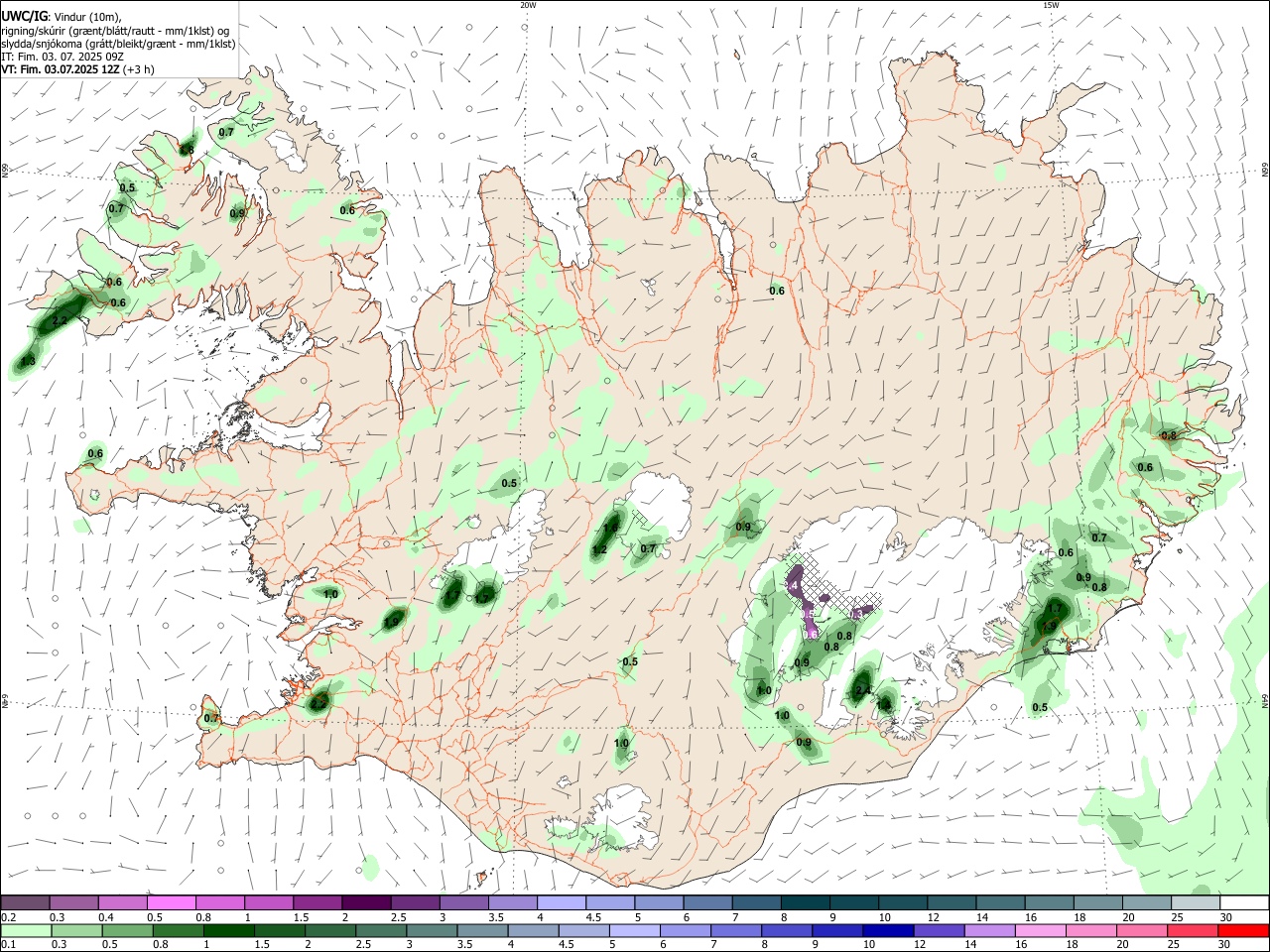Select the 'IT: Fim. 03. 07. 2025 09Z' line
1270x952 pixels.
coord(63,57)
